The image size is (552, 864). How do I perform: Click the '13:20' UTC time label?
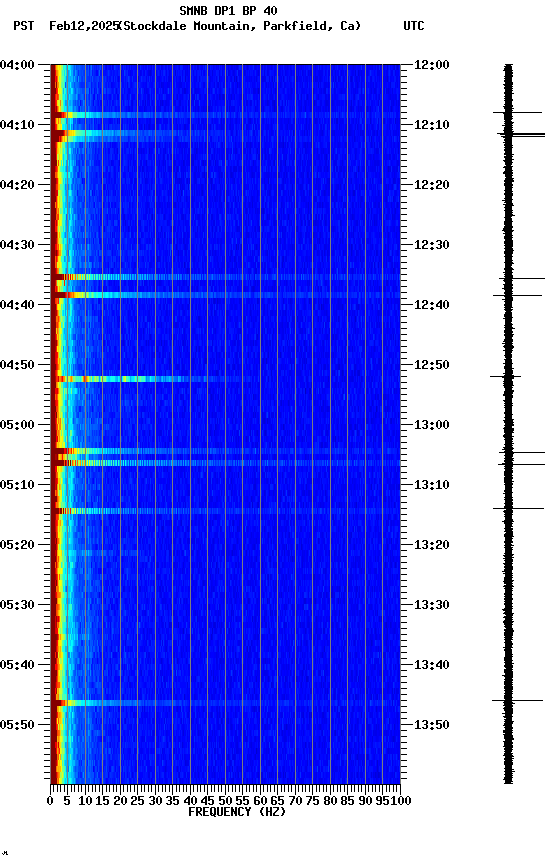[432, 546]
